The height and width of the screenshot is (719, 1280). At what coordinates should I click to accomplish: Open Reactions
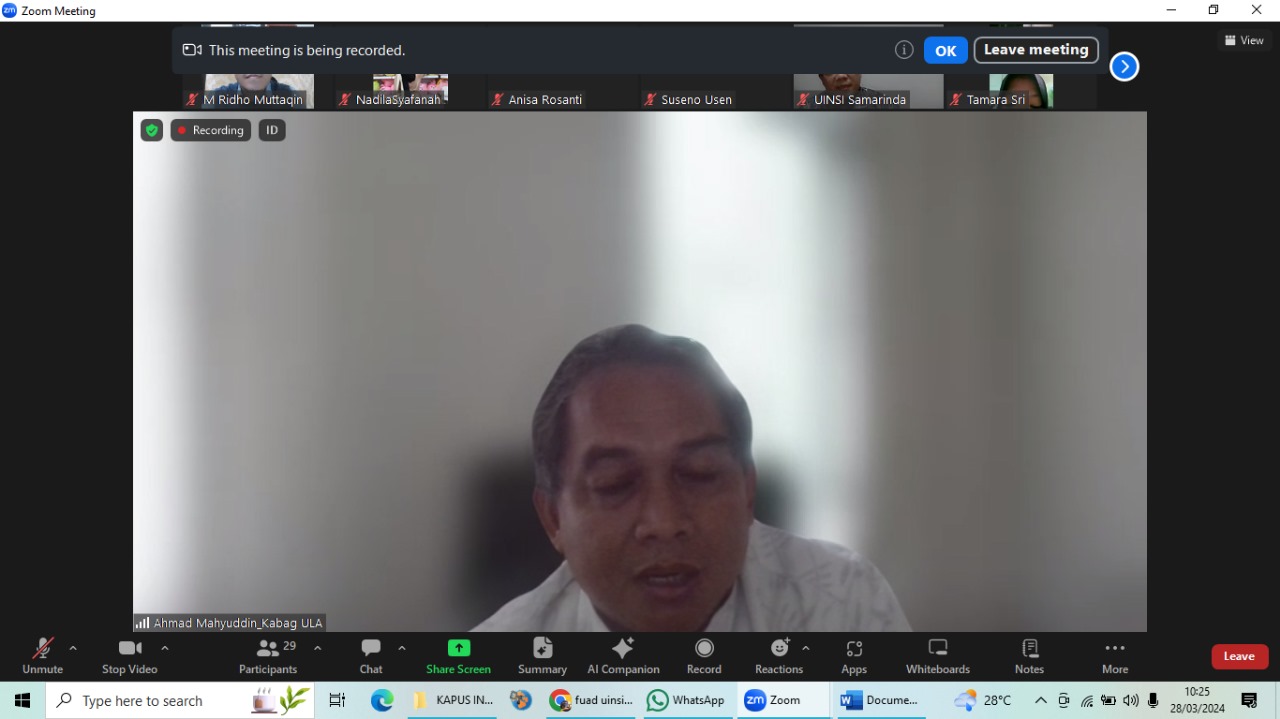pyautogui.click(x=779, y=656)
